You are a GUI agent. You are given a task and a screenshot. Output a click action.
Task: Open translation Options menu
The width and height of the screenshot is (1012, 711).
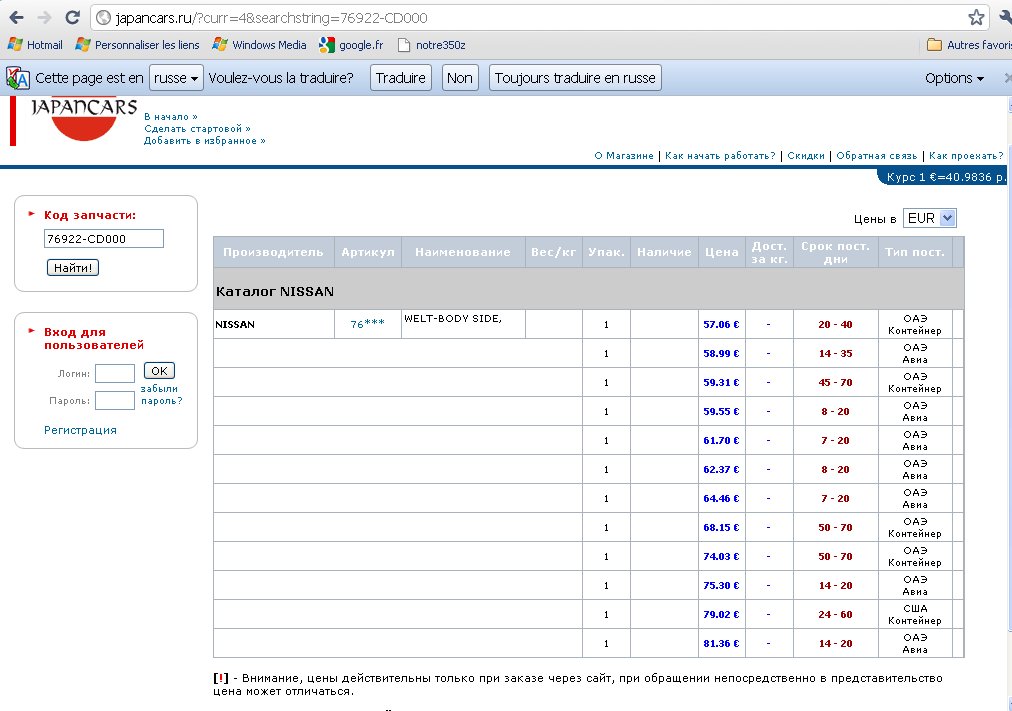click(x=954, y=78)
